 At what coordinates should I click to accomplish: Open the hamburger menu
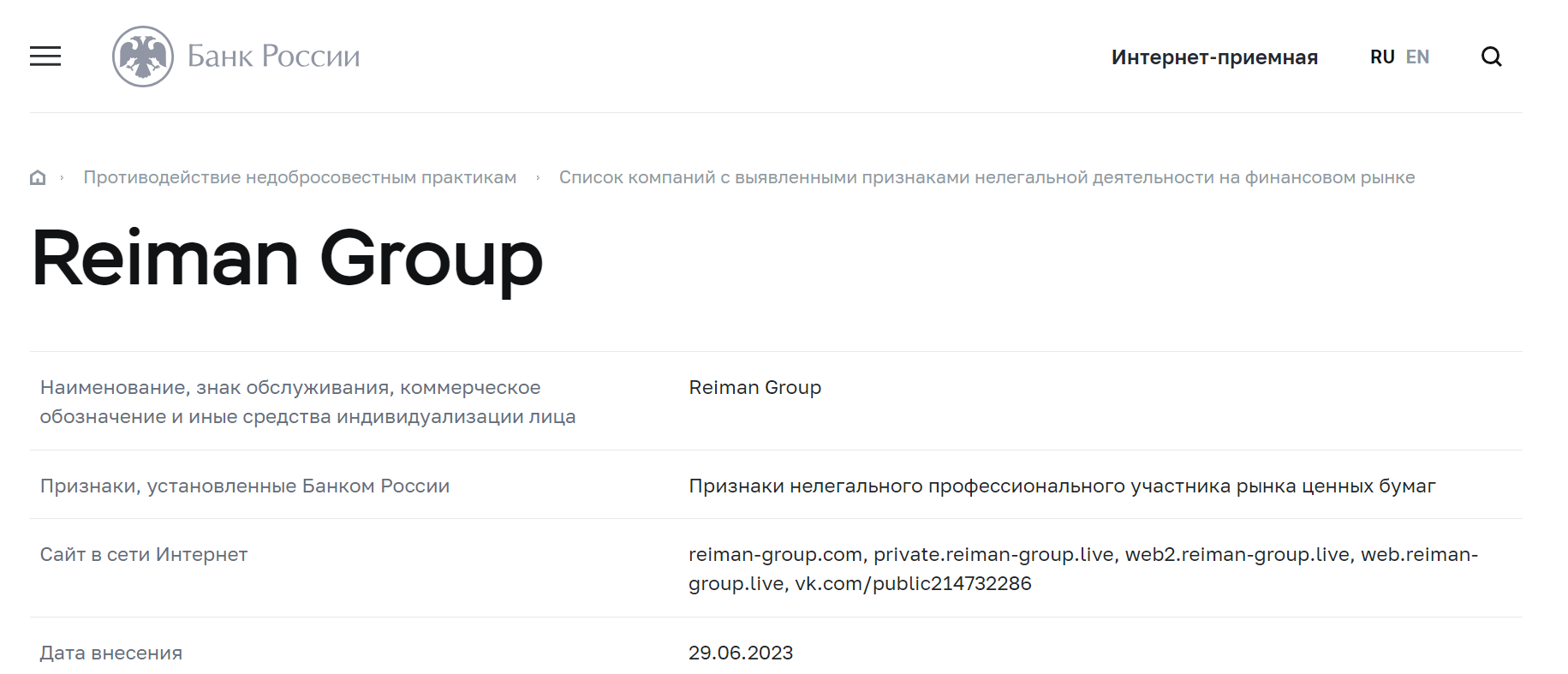[45, 57]
